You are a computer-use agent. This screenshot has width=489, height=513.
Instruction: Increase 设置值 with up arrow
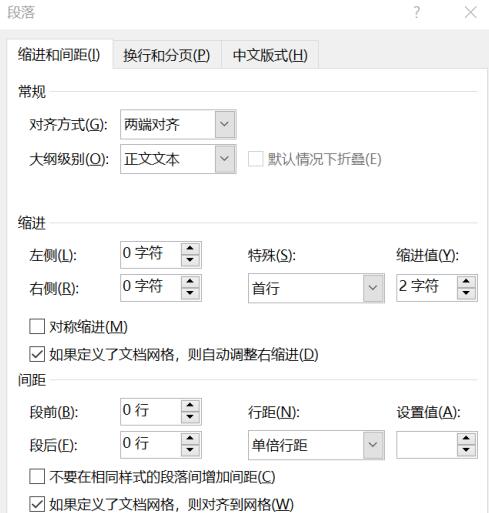[466, 439]
